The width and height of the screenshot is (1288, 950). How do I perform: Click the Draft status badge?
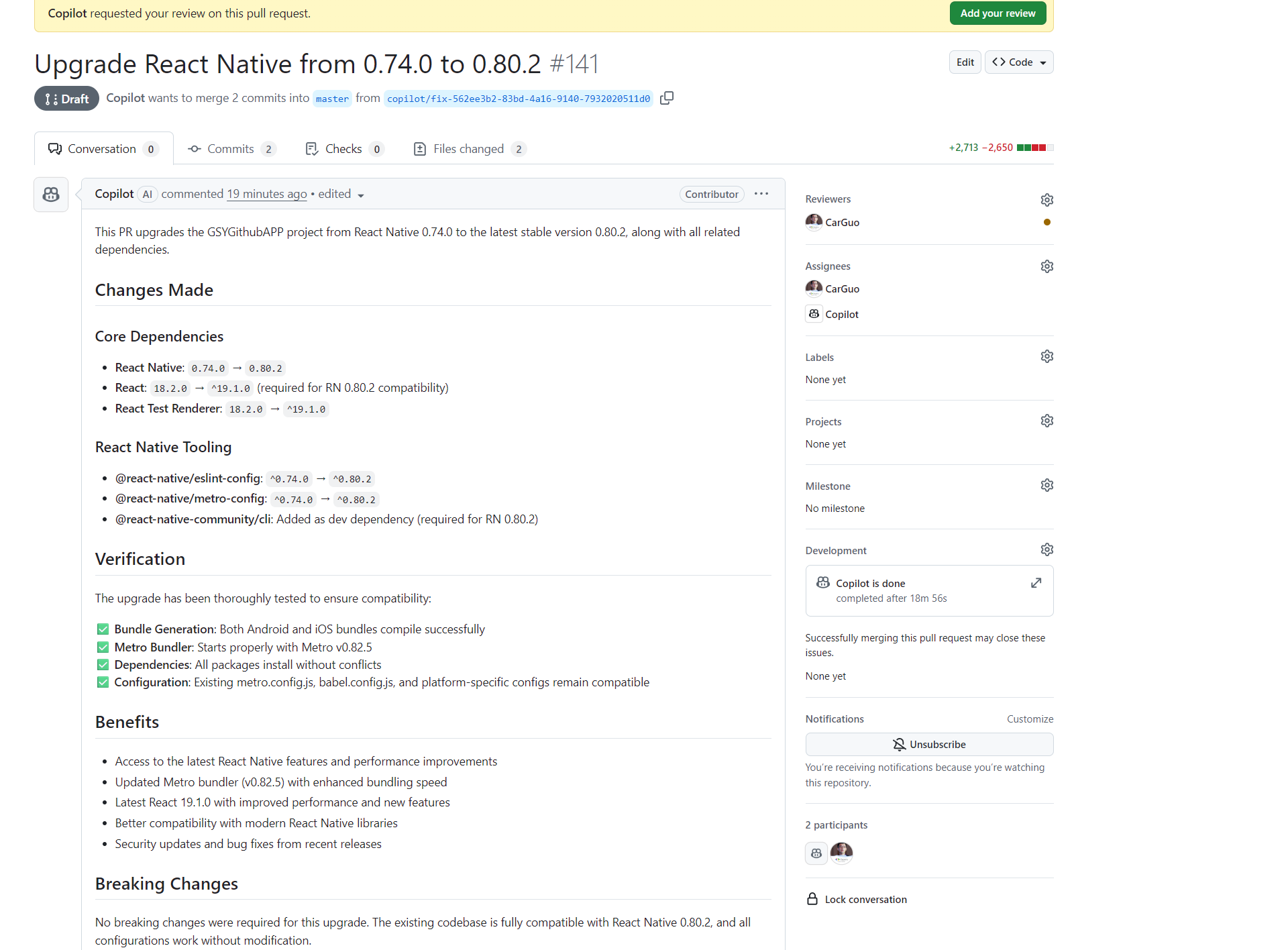(66, 99)
